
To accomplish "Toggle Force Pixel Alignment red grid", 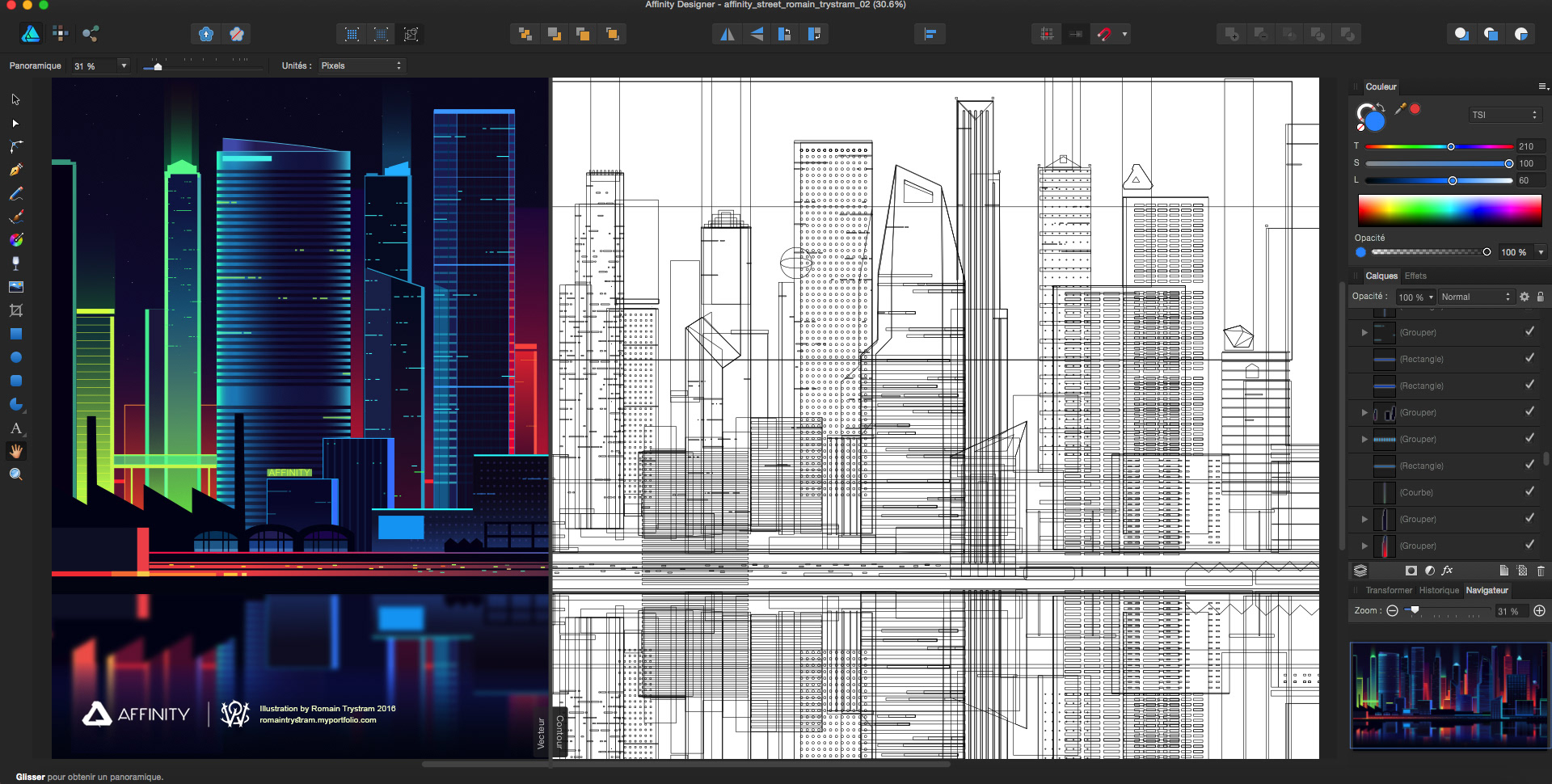I will click(x=1047, y=34).
